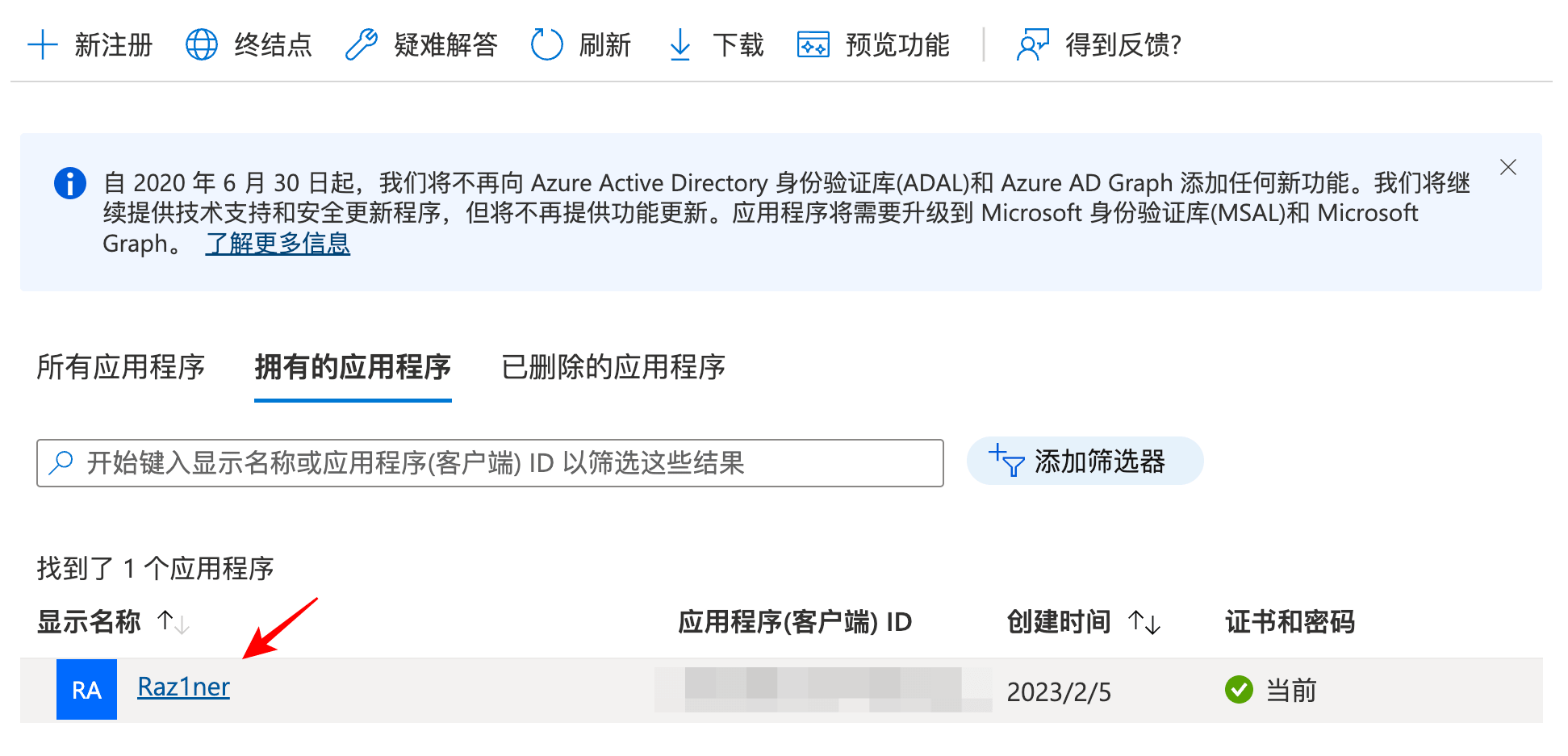Click the 找到了 1 个应用程序 result count

pyautogui.click(x=155, y=569)
